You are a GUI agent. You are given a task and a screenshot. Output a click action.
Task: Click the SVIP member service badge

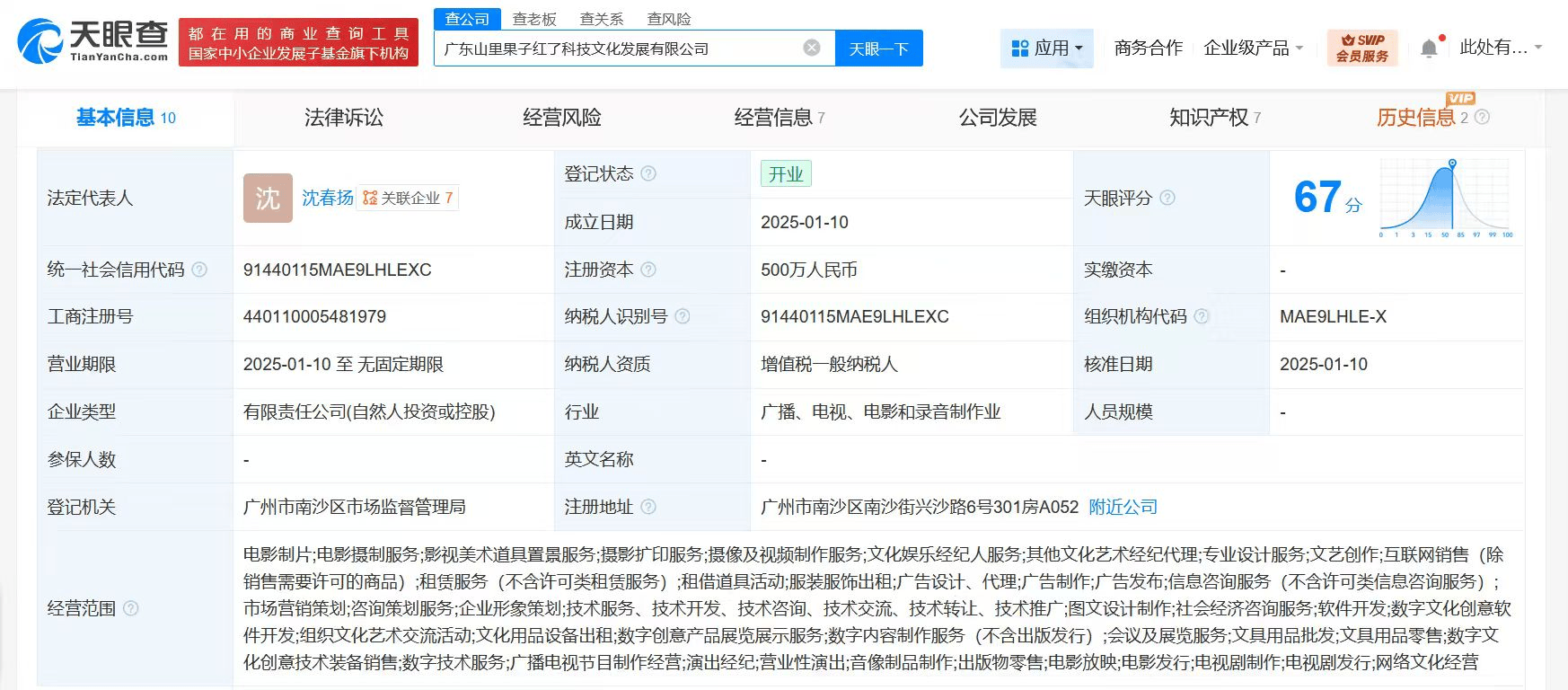coord(1361,48)
